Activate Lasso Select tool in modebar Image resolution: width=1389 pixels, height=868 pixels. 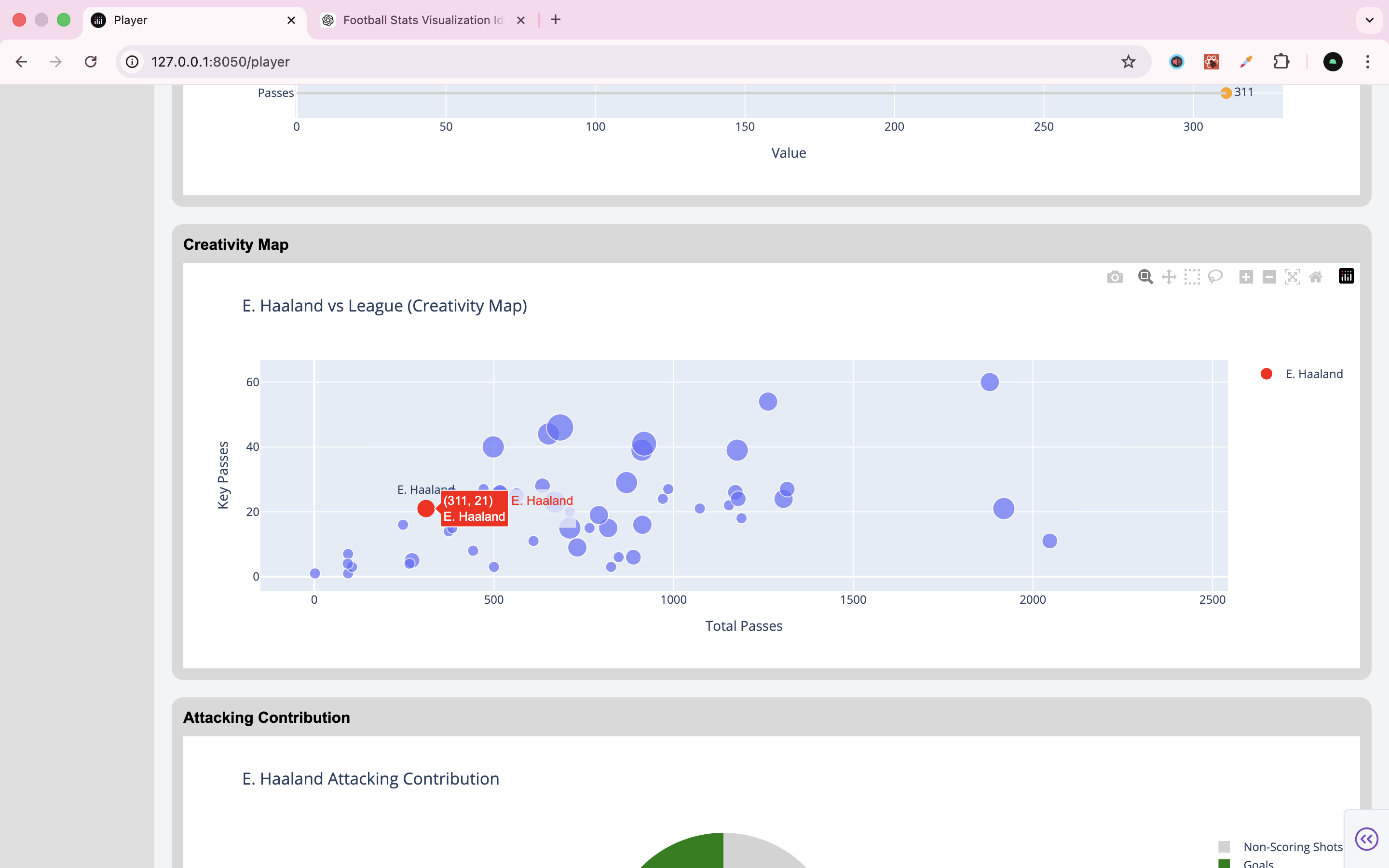point(1215,277)
